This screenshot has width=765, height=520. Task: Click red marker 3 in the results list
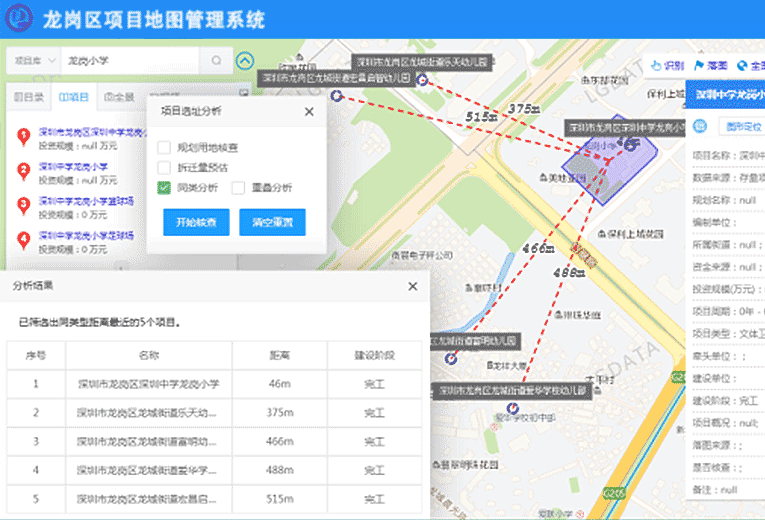click(x=23, y=205)
